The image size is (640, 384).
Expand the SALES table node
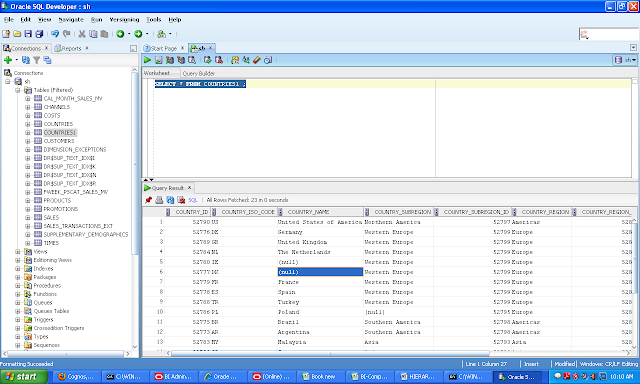27,218
